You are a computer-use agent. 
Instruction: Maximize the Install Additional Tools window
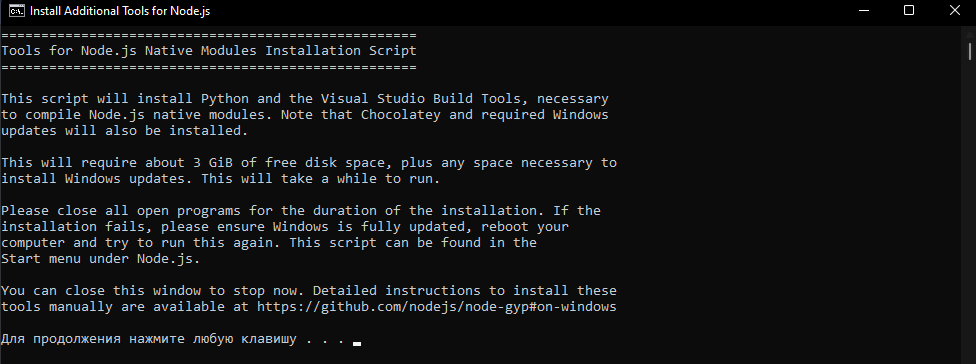(x=909, y=11)
